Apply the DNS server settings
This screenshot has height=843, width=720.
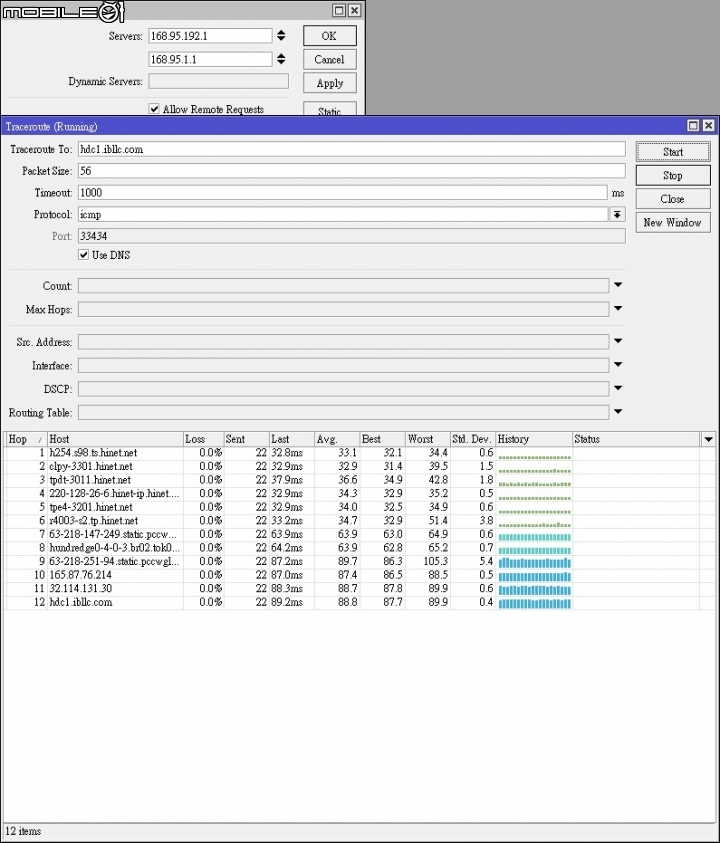click(330, 83)
